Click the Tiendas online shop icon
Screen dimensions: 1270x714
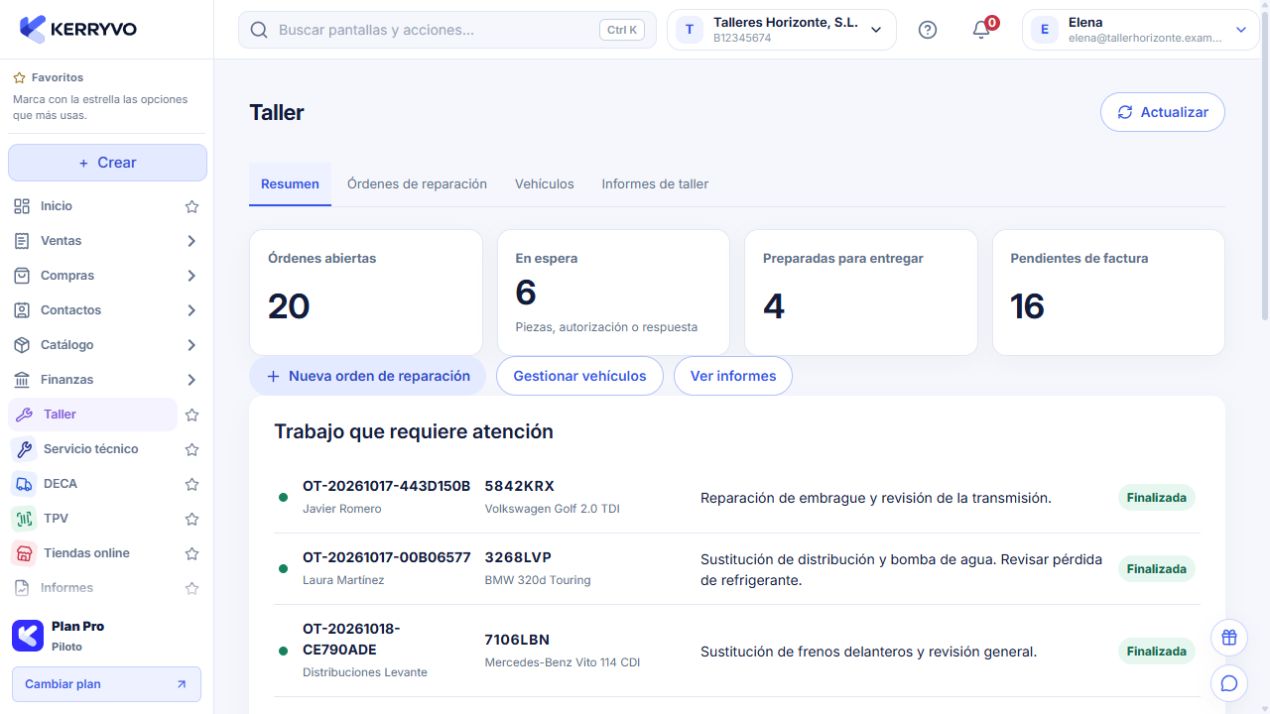coord(25,553)
